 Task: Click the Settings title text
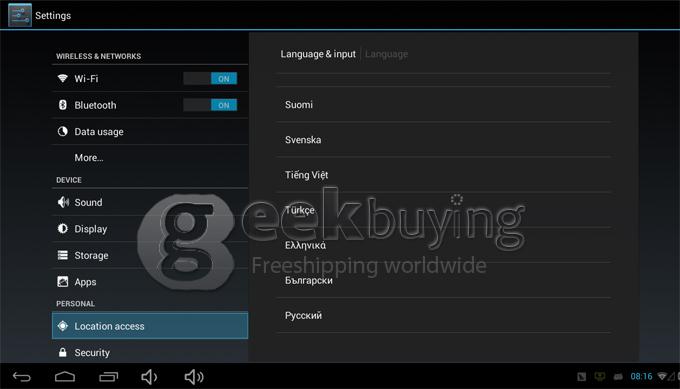tap(53, 16)
